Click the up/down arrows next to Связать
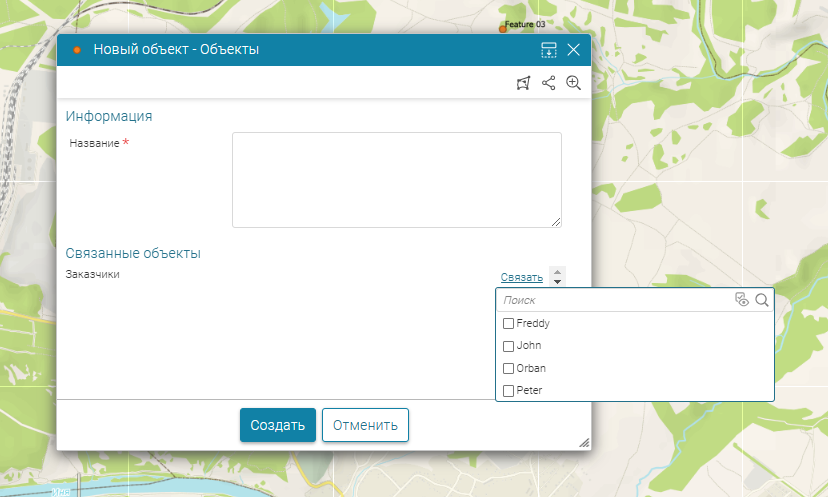This screenshot has width=828, height=497. point(557,277)
